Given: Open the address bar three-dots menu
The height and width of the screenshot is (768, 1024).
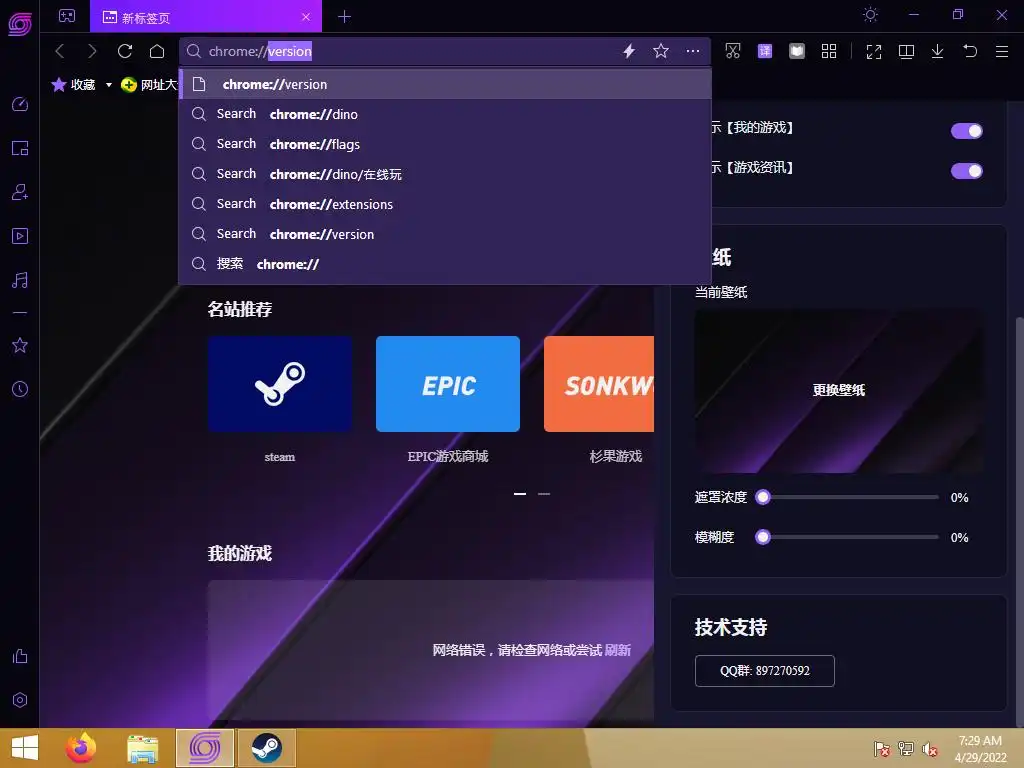Looking at the screenshot, I should tap(693, 51).
